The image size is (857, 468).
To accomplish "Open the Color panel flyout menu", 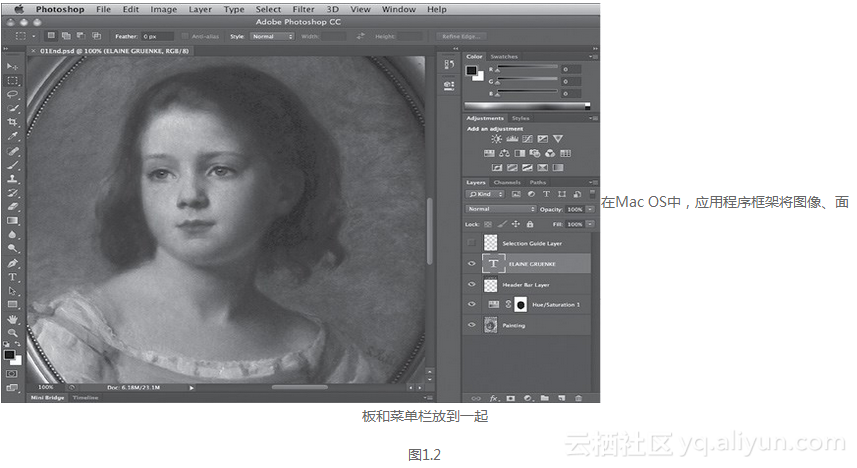I will 594,56.
